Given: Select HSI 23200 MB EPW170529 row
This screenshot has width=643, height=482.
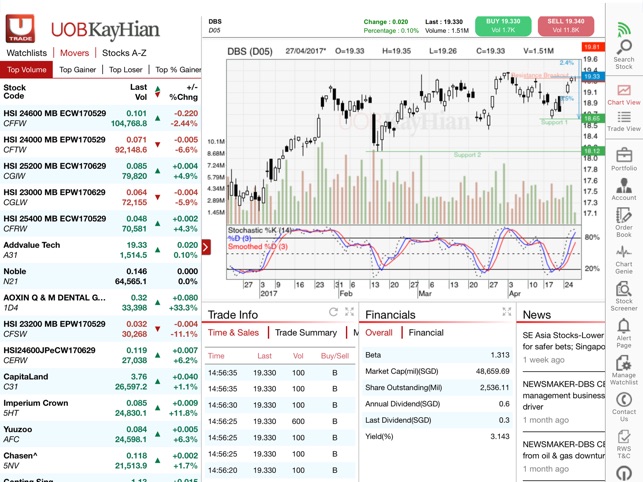Looking at the screenshot, I should (100, 329).
